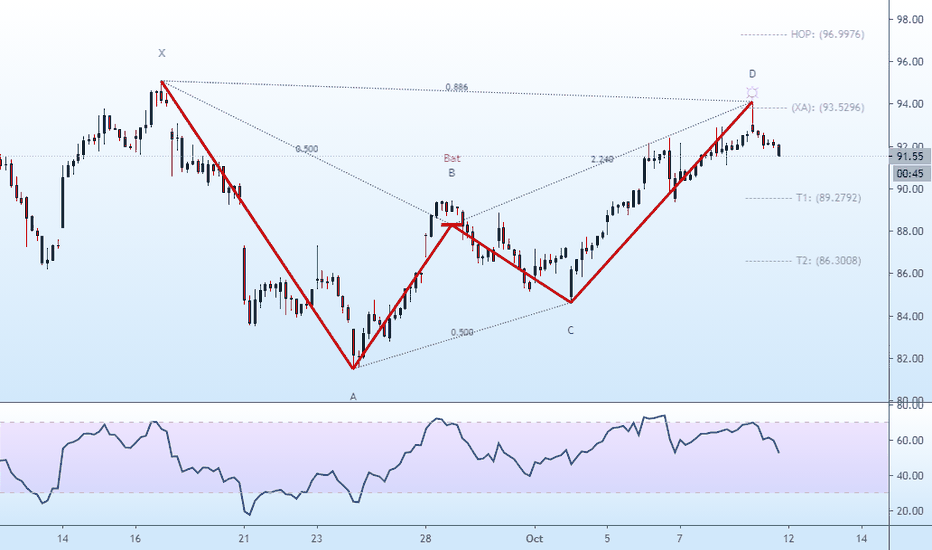The image size is (932, 550).
Task: Click the 21 date label on the time axis
Action: (x=244, y=539)
